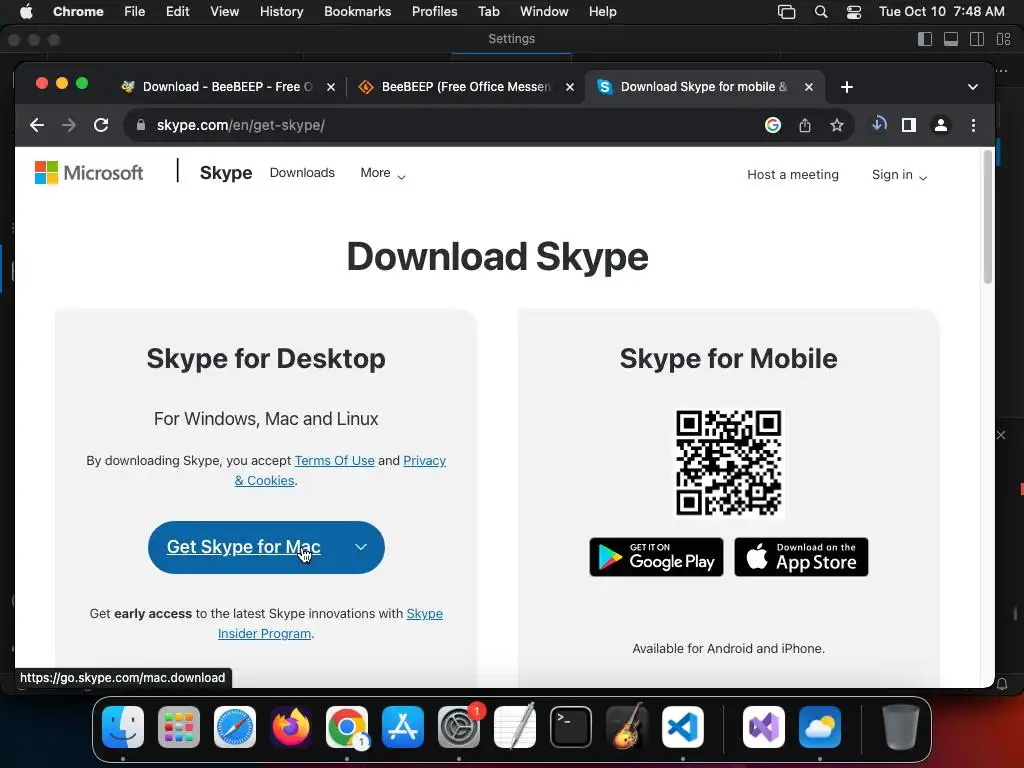Click Get Skype for Mac button
This screenshot has height=768, width=1024.
tap(244, 547)
